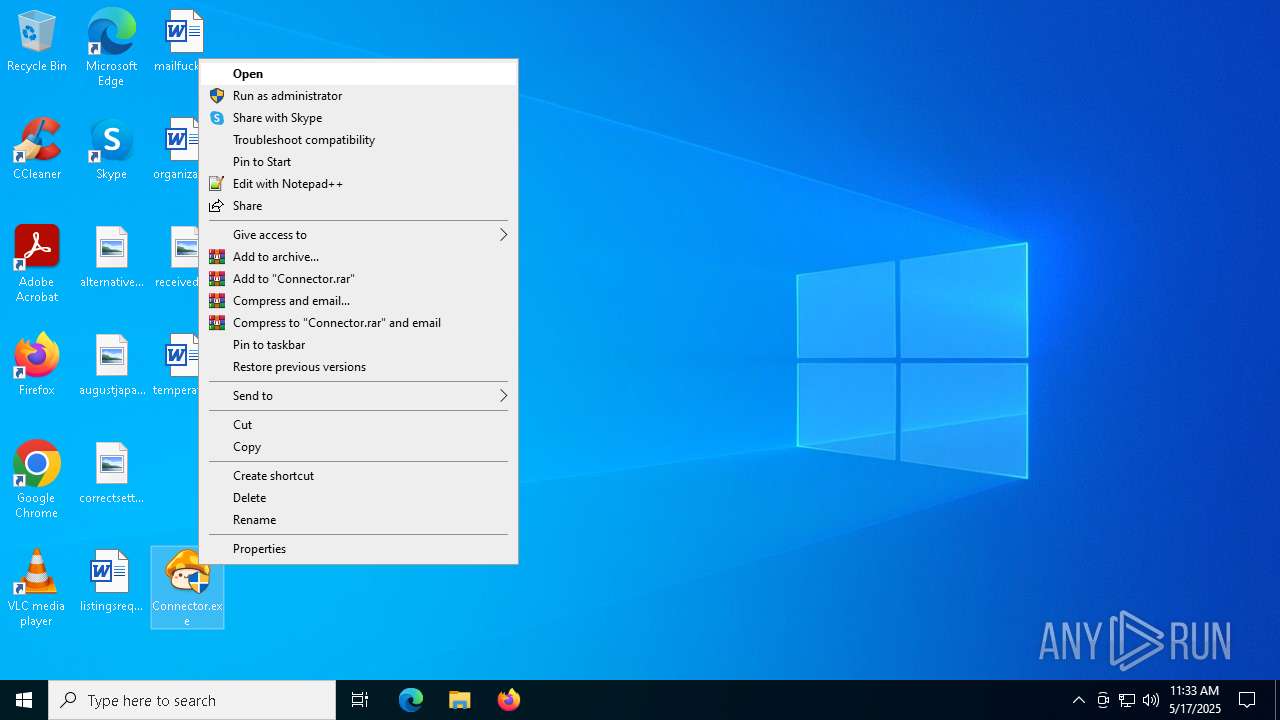1280x720 pixels.
Task: Select the CCleaner desktop icon
Action: tap(37, 149)
